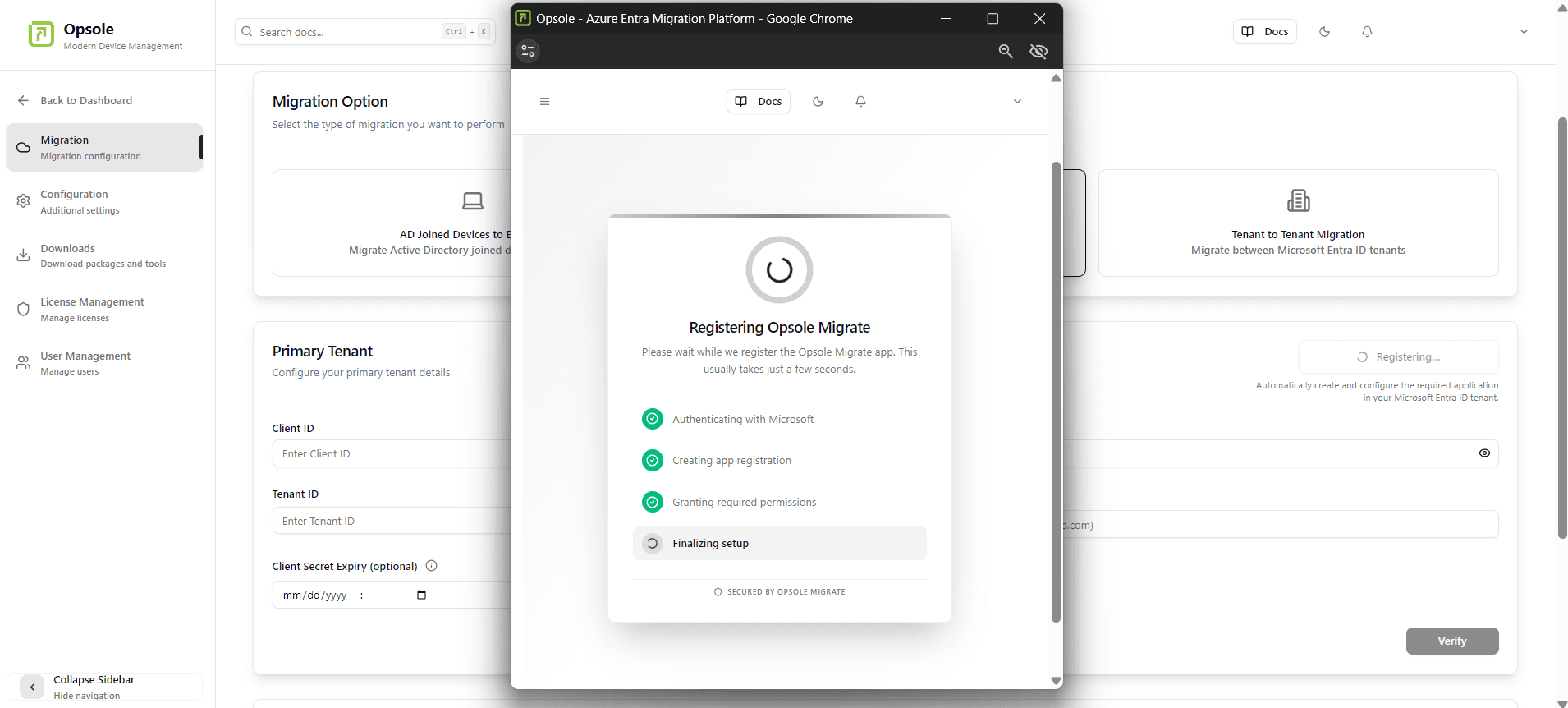Open Downloads packages and tools
The height and width of the screenshot is (708, 1568).
tap(104, 255)
